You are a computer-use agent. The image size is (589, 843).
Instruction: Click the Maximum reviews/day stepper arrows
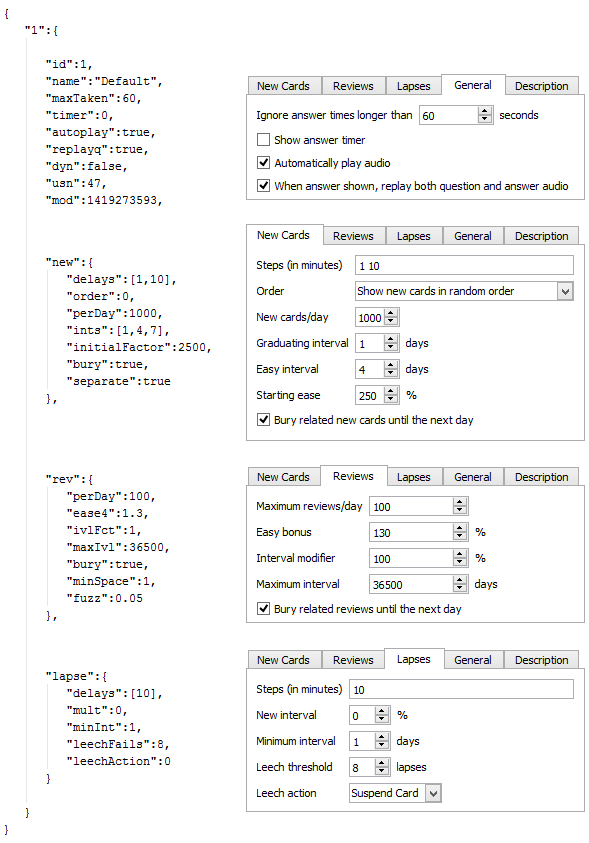[x=459, y=506]
